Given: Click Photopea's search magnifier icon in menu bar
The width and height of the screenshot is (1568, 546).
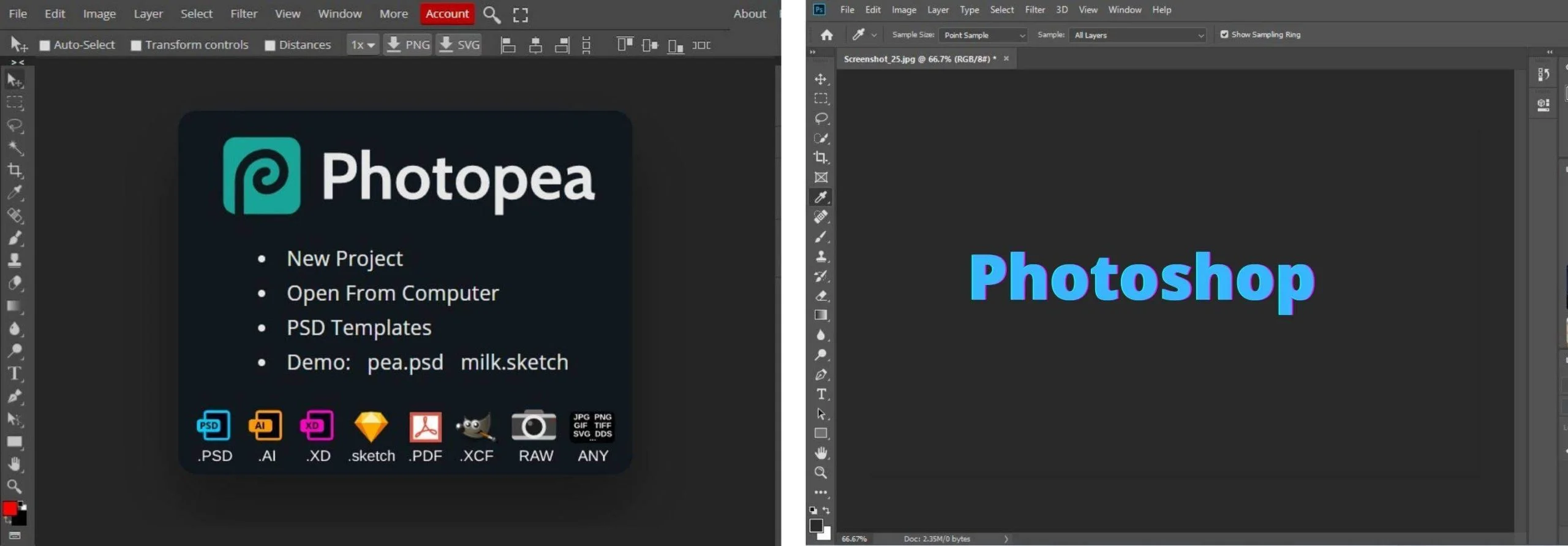Looking at the screenshot, I should point(492,15).
